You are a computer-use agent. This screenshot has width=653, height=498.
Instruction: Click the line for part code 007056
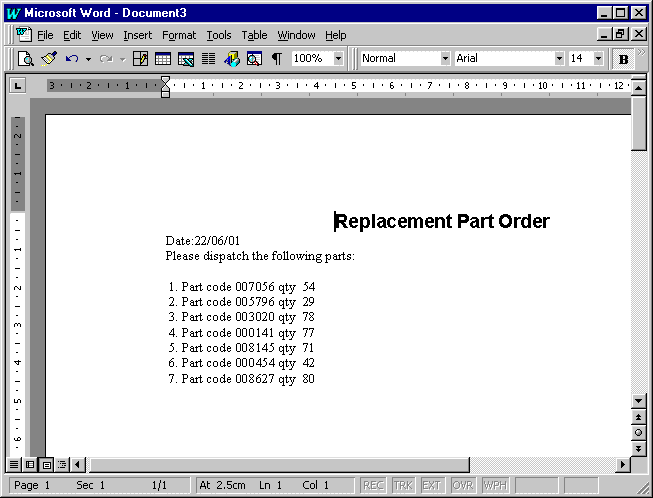[x=242, y=287]
